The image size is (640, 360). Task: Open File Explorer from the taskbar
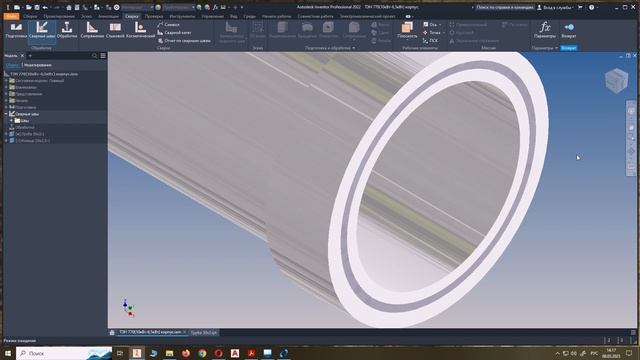(x=169, y=353)
